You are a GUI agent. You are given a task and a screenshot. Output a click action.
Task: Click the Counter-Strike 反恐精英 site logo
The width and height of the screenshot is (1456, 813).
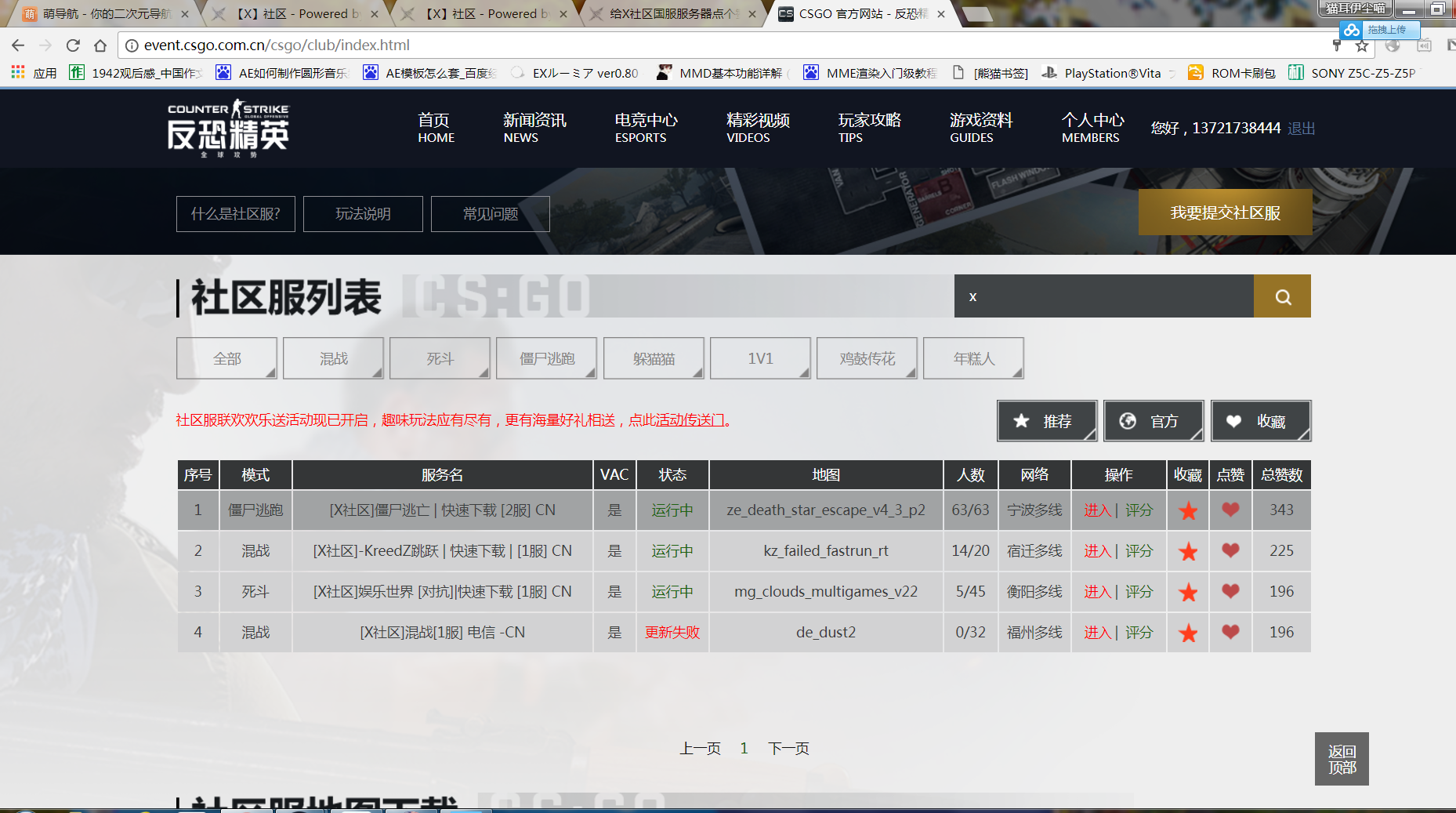(x=229, y=129)
